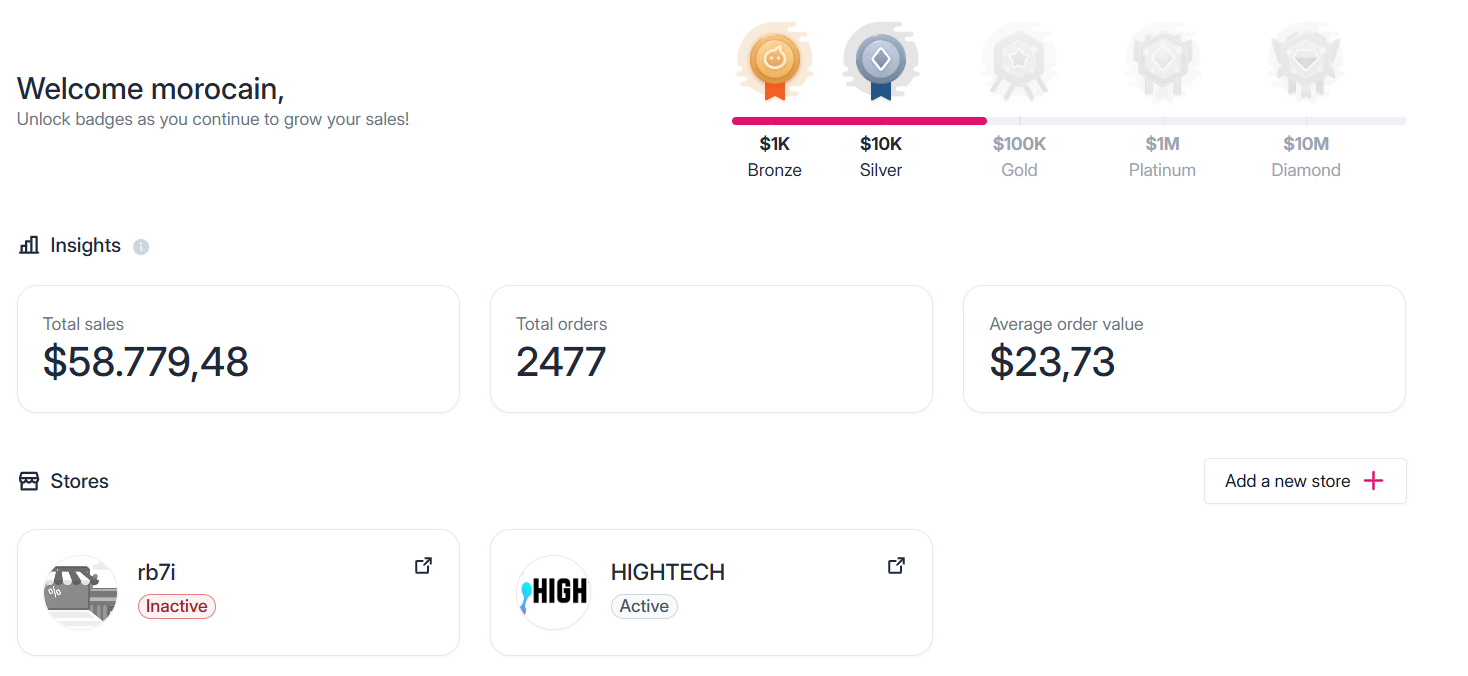The height and width of the screenshot is (676, 1468).
Task: Click the Active status tag on HIGHTECH
Action: coord(644,606)
